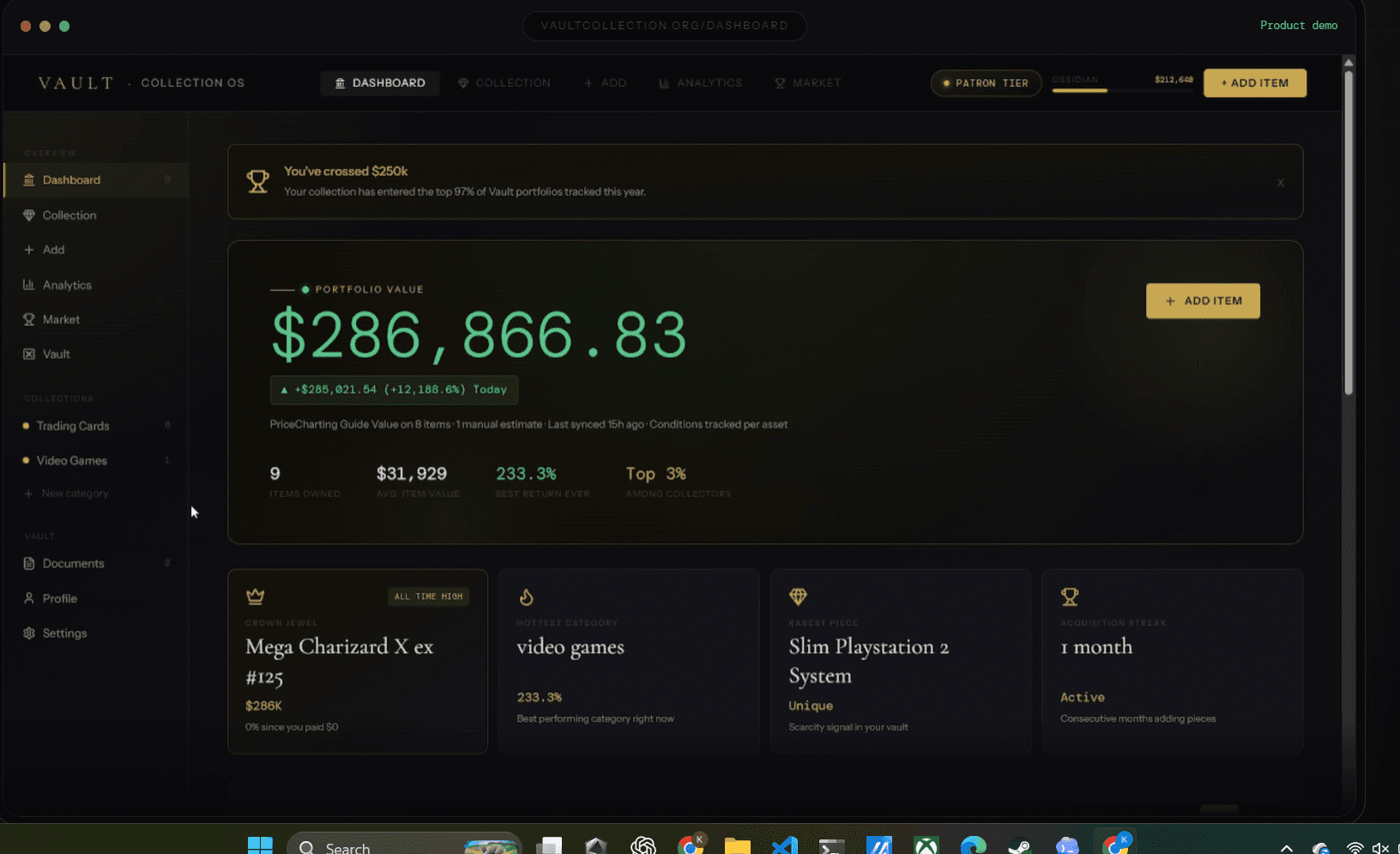The width and height of the screenshot is (1400, 854).
Task: Open the Market tab in top navigation
Action: tap(808, 83)
